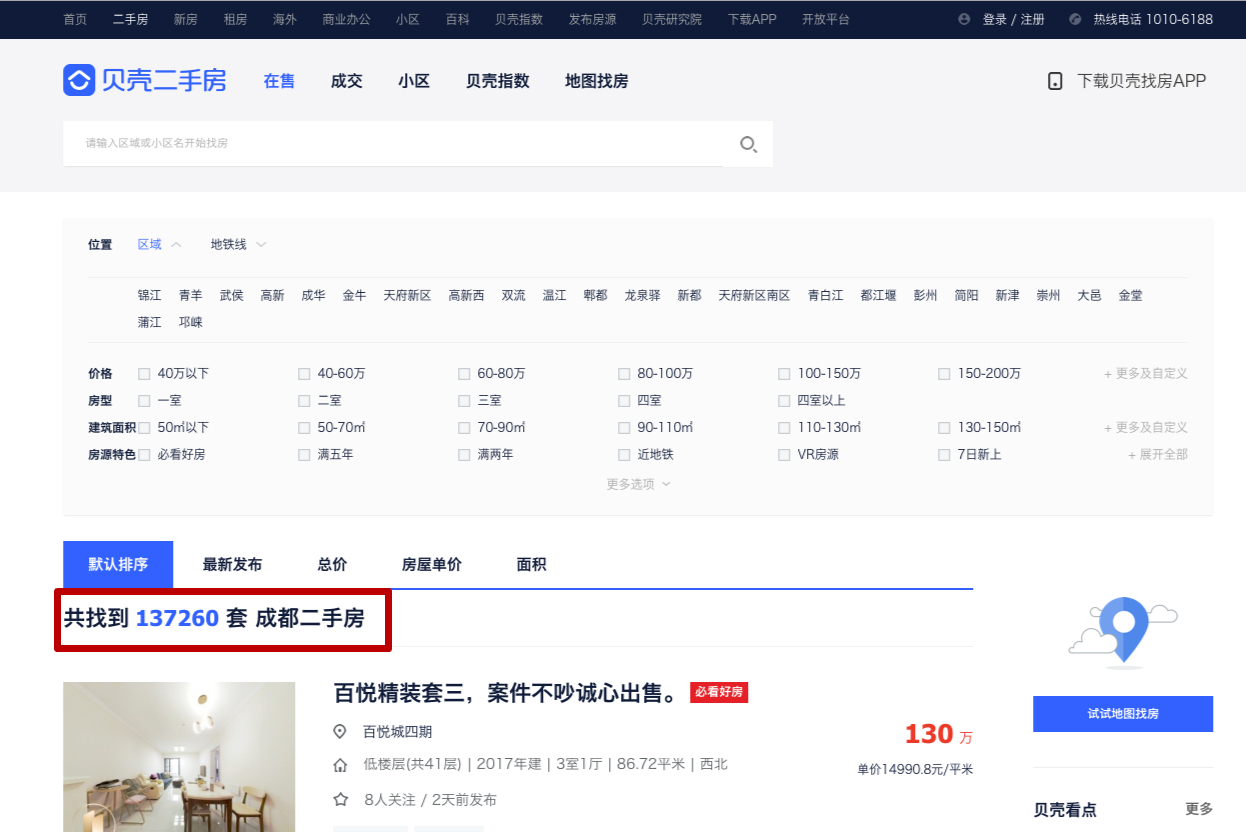Select the 最新发布 sort tab
Image resolution: width=1246 pixels, height=832 pixels.
[x=232, y=565]
